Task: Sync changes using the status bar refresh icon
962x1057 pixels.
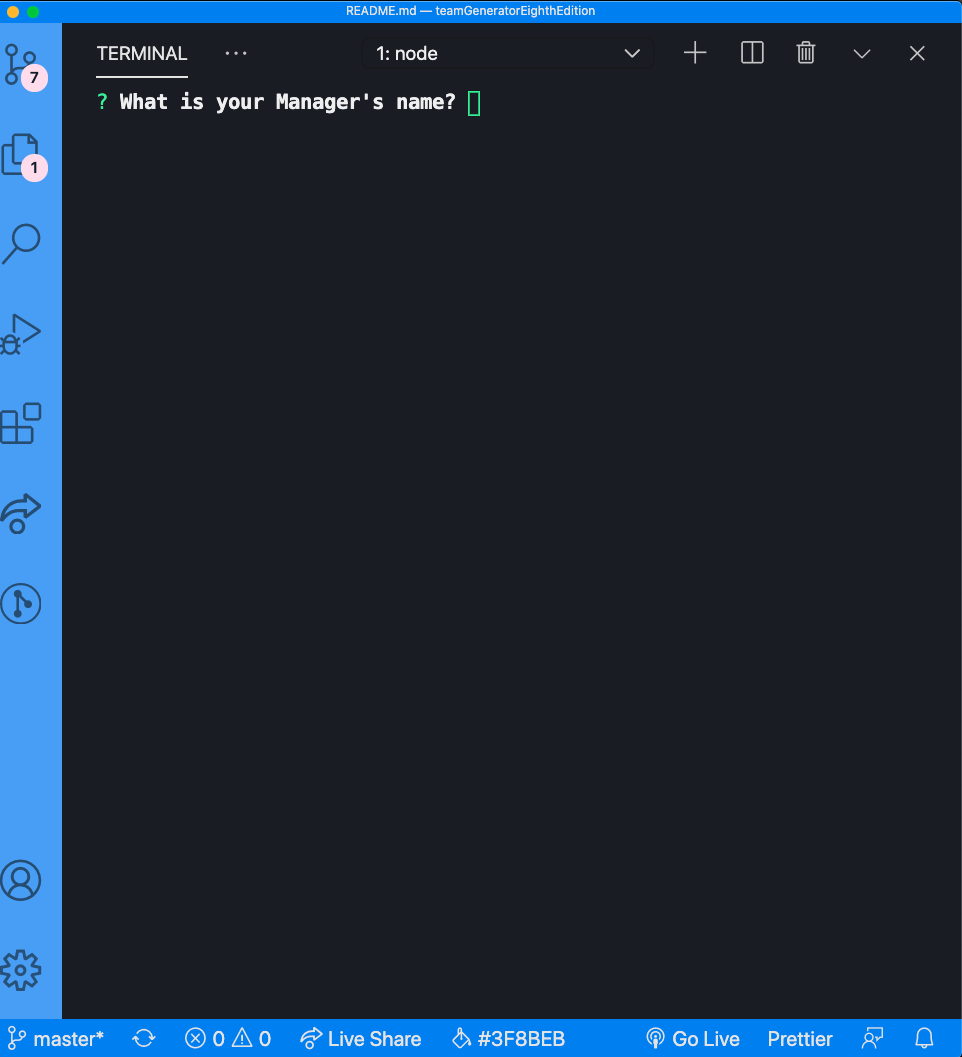Action: (143, 1038)
